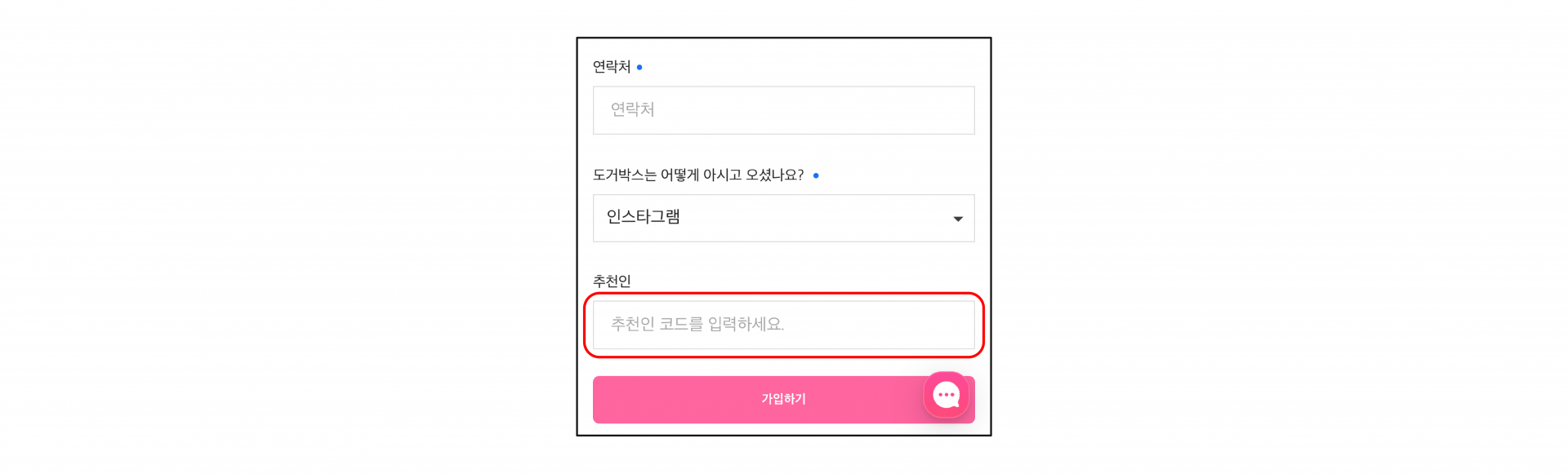
Task: Click the blue required dot after 오셨나요?
Action: coord(816,175)
